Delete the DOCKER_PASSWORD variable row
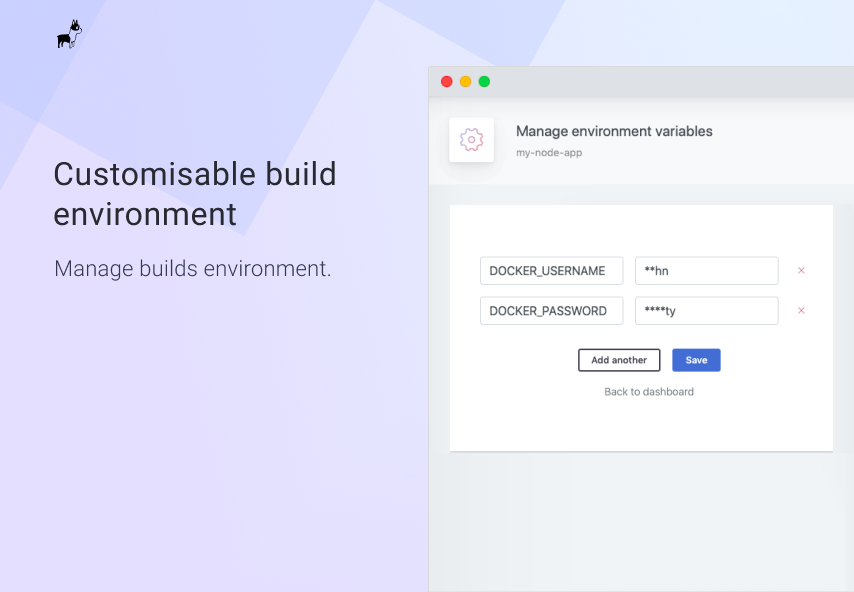This screenshot has height=592, width=854. [801, 310]
